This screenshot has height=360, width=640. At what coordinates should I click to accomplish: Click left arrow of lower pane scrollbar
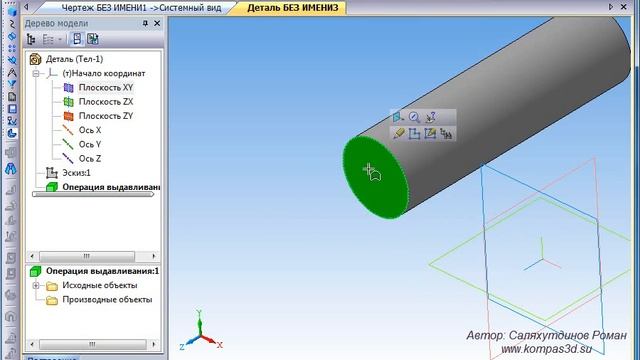(32, 344)
